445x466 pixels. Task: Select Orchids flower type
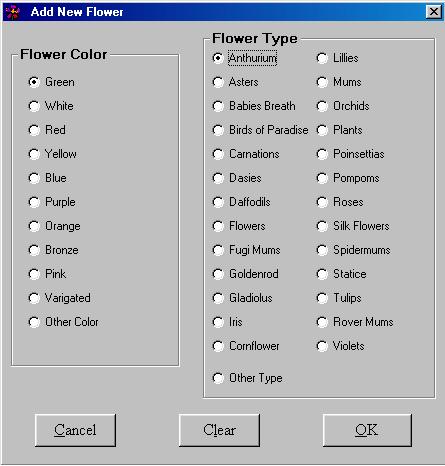tap(343, 106)
